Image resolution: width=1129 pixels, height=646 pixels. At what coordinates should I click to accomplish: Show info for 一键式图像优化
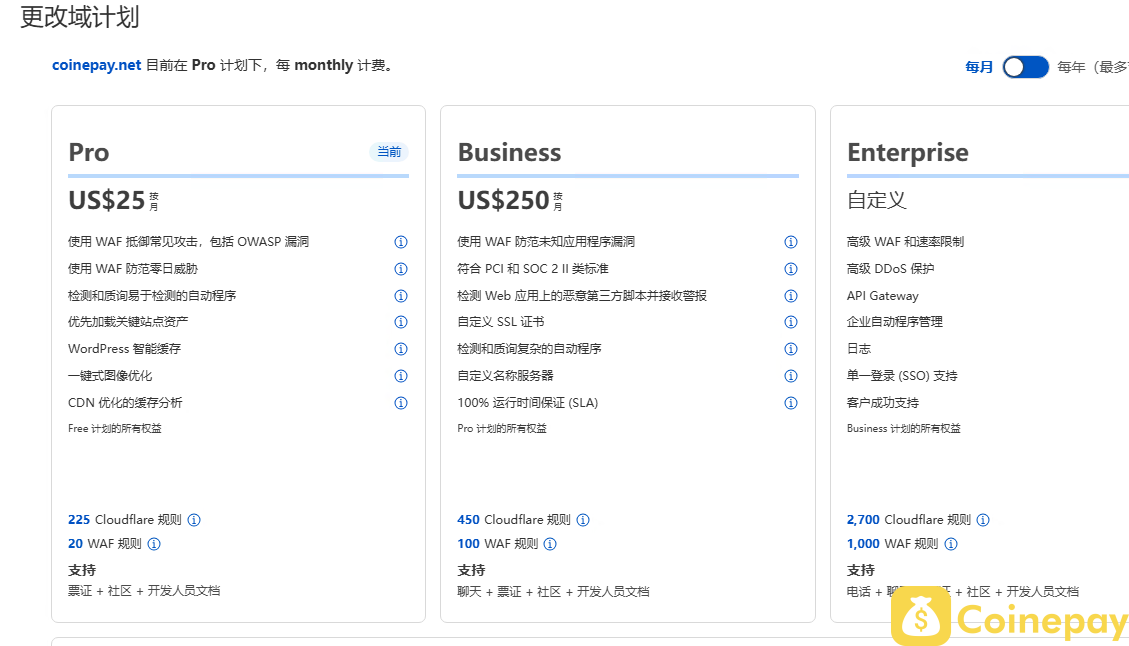point(401,376)
